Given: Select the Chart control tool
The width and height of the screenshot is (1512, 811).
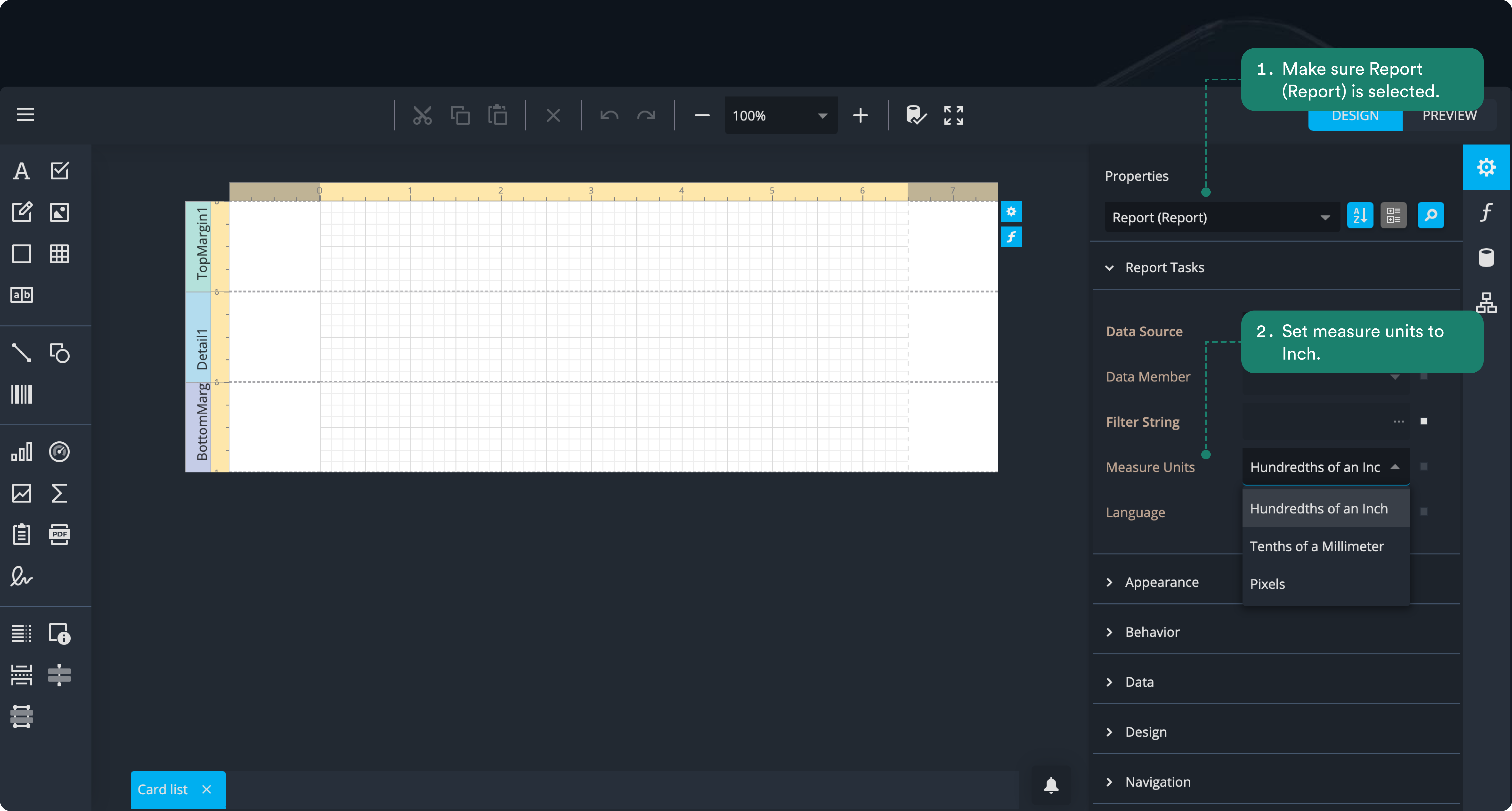Looking at the screenshot, I should click(22, 452).
